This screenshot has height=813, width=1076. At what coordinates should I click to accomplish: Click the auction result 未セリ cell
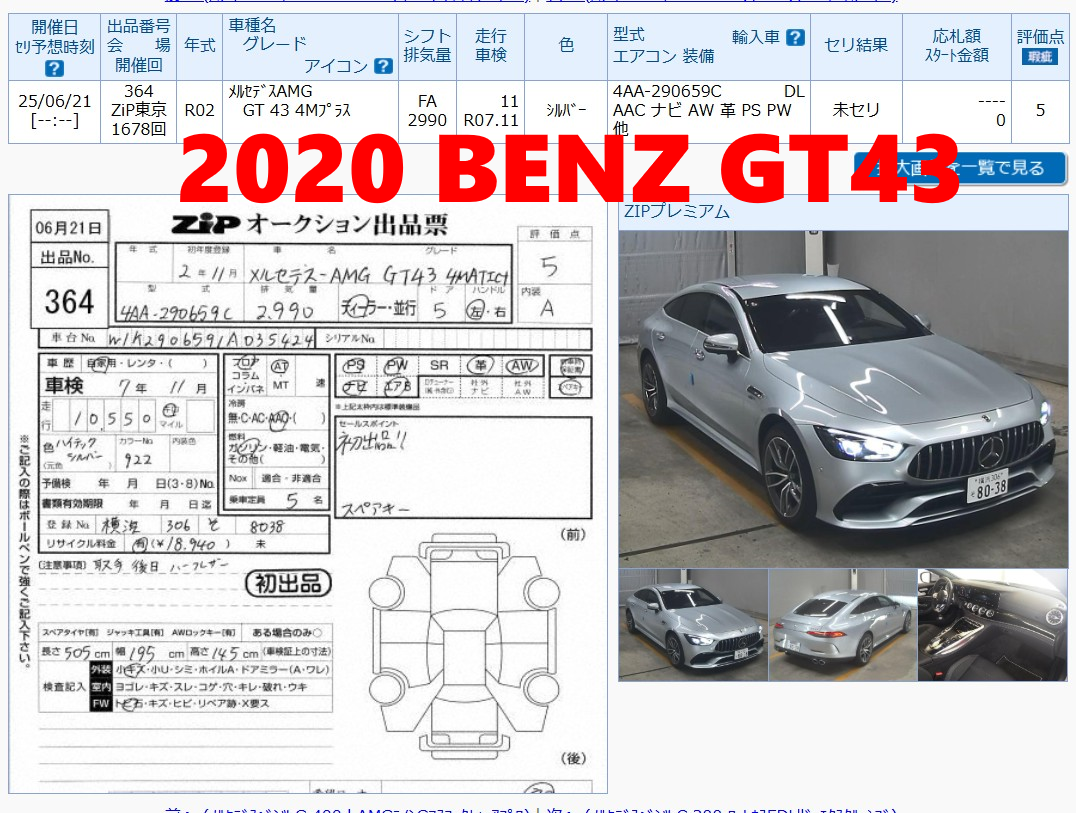pos(856,110)
